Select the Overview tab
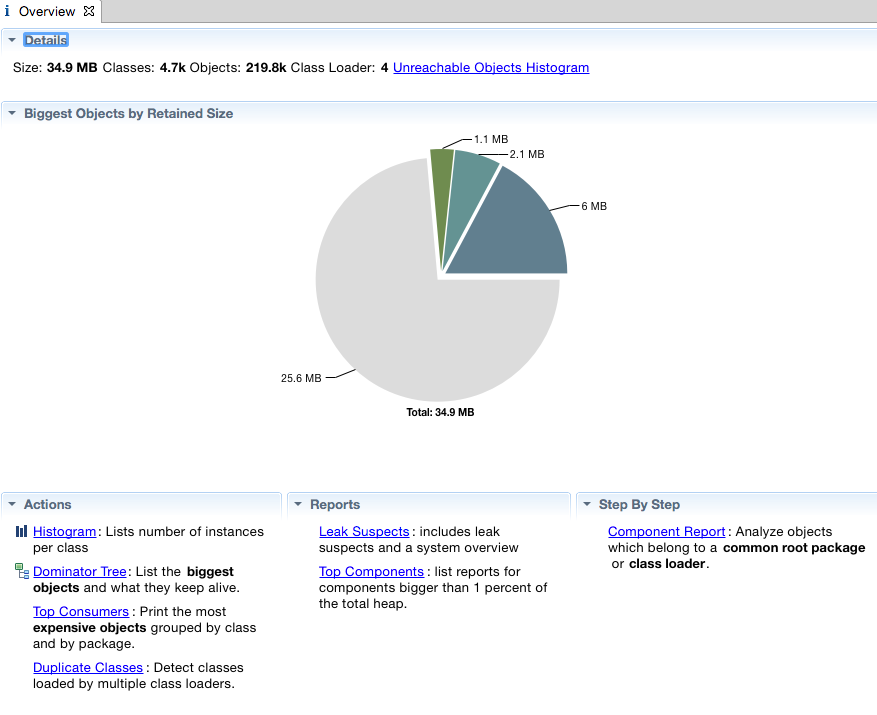The height and width of the screenshot is (715, 877). click(x=47, y=11)
